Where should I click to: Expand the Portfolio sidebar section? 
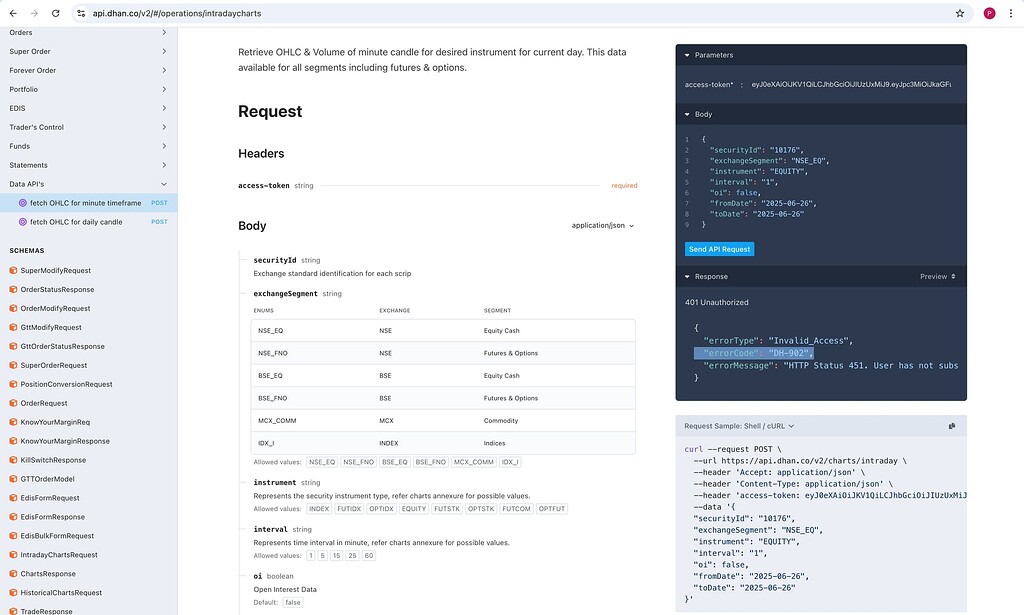[x=88, y=89]
